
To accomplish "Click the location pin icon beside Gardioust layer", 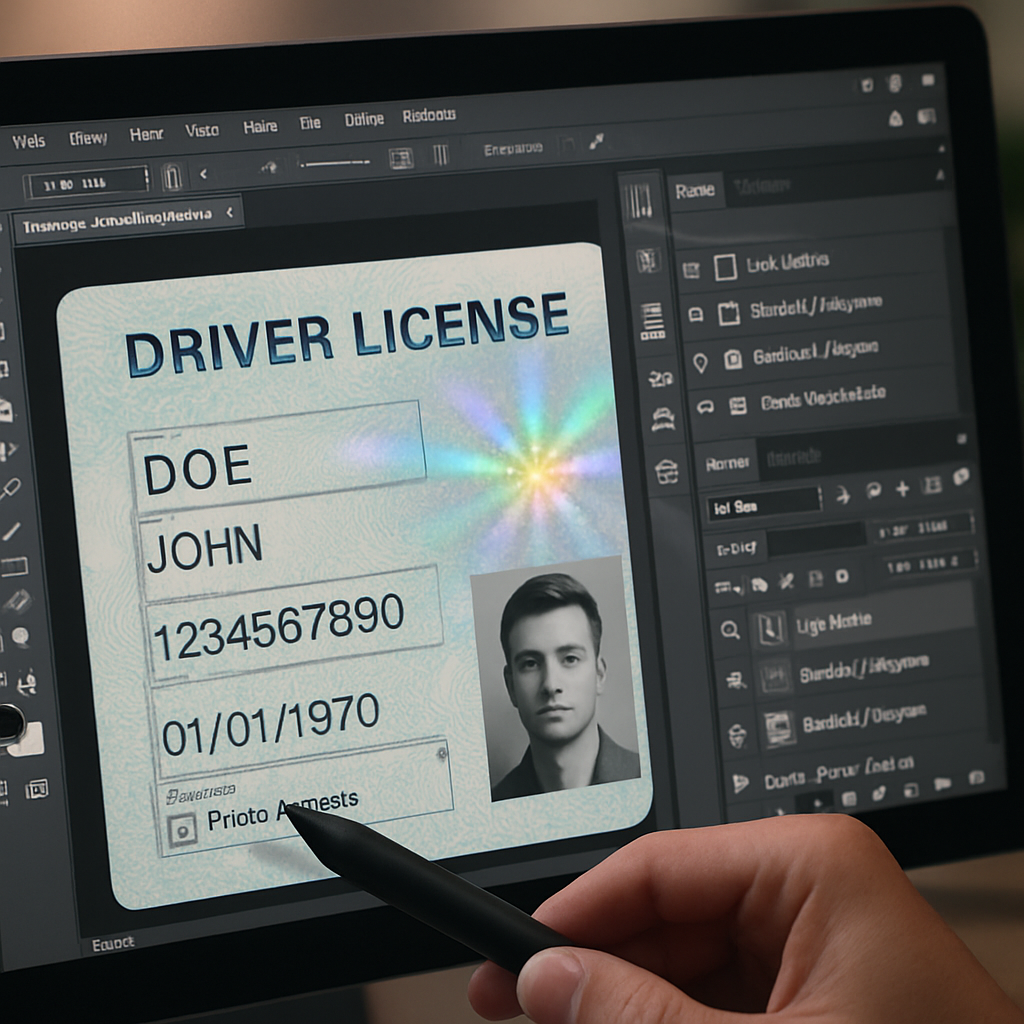I will point(702,362).
